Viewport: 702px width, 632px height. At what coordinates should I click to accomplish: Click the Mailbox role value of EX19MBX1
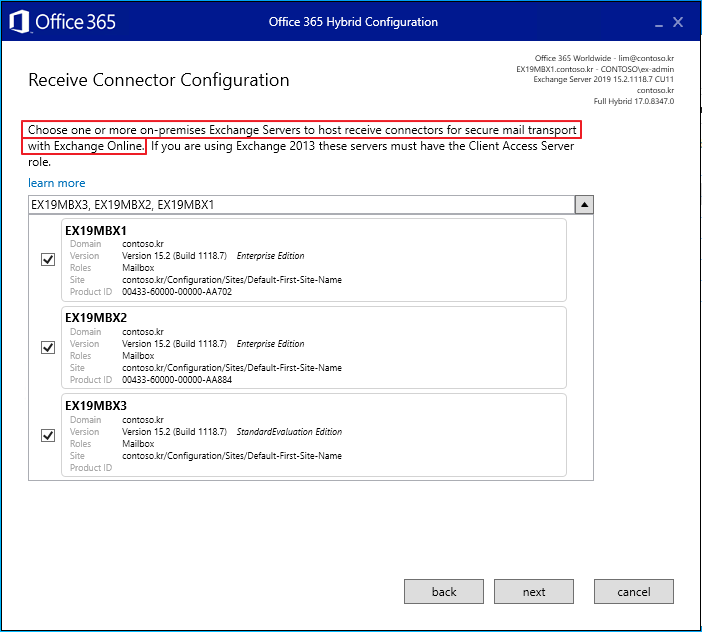pos(138,268)
